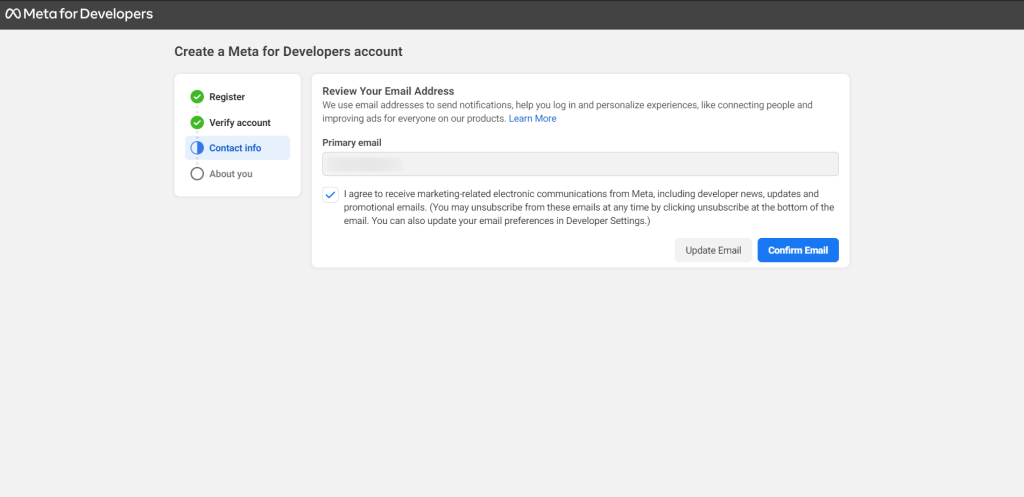
Task: Click the 'Review Your Email Address' heading
Action: pos(388,91)
